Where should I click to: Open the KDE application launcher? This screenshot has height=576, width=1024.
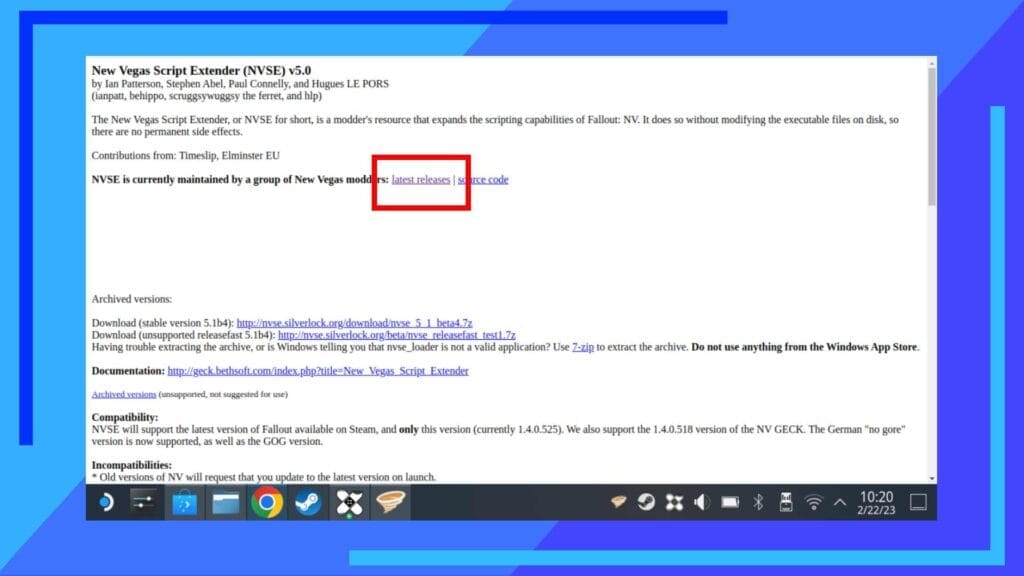pyautogui.click(x=105, y=502)
